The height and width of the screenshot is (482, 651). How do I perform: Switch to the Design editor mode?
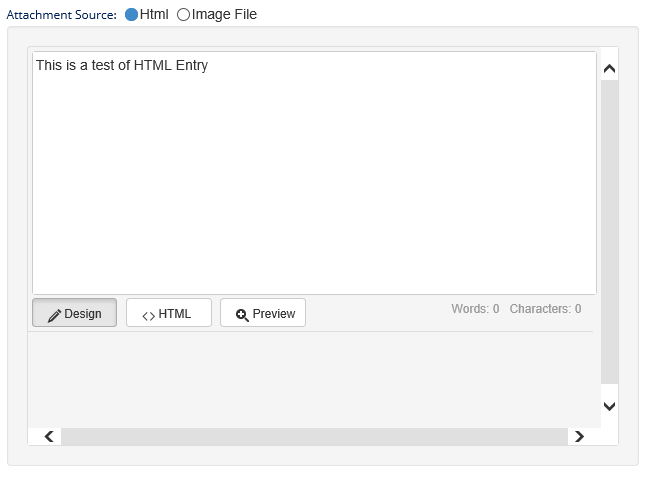(74, 313)
